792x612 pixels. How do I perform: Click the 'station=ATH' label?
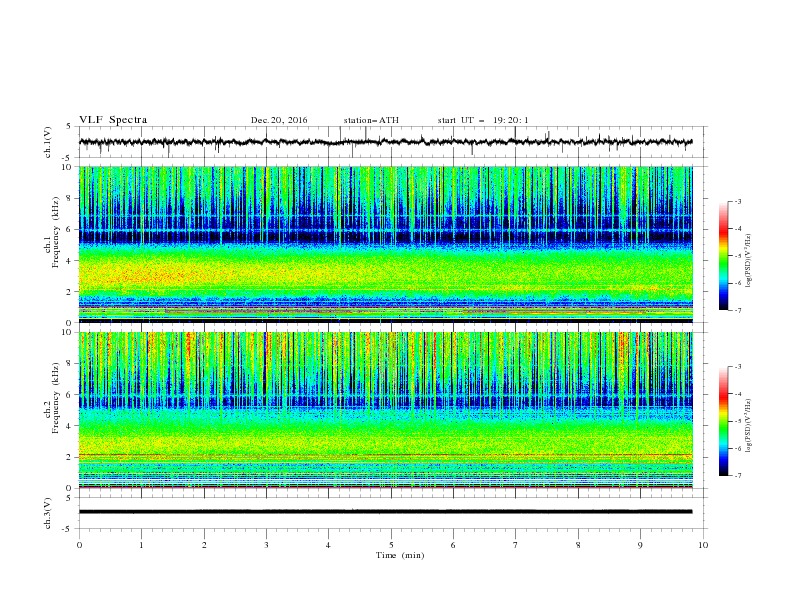(371, 120)
